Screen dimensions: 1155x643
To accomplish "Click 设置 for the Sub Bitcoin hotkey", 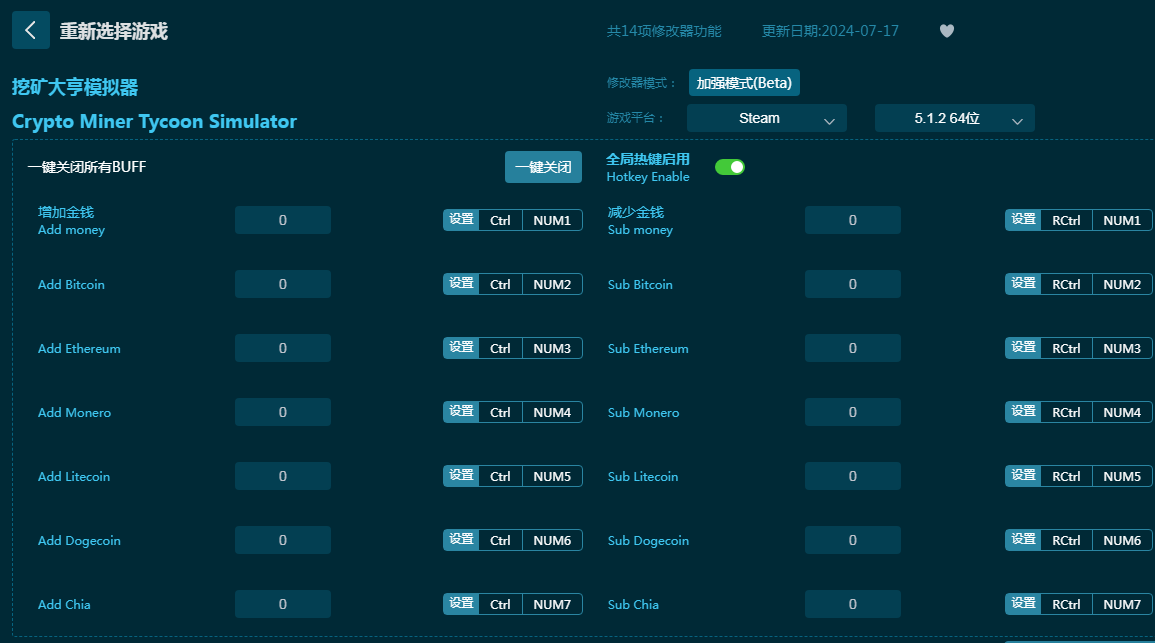I will coord(1023,284).
